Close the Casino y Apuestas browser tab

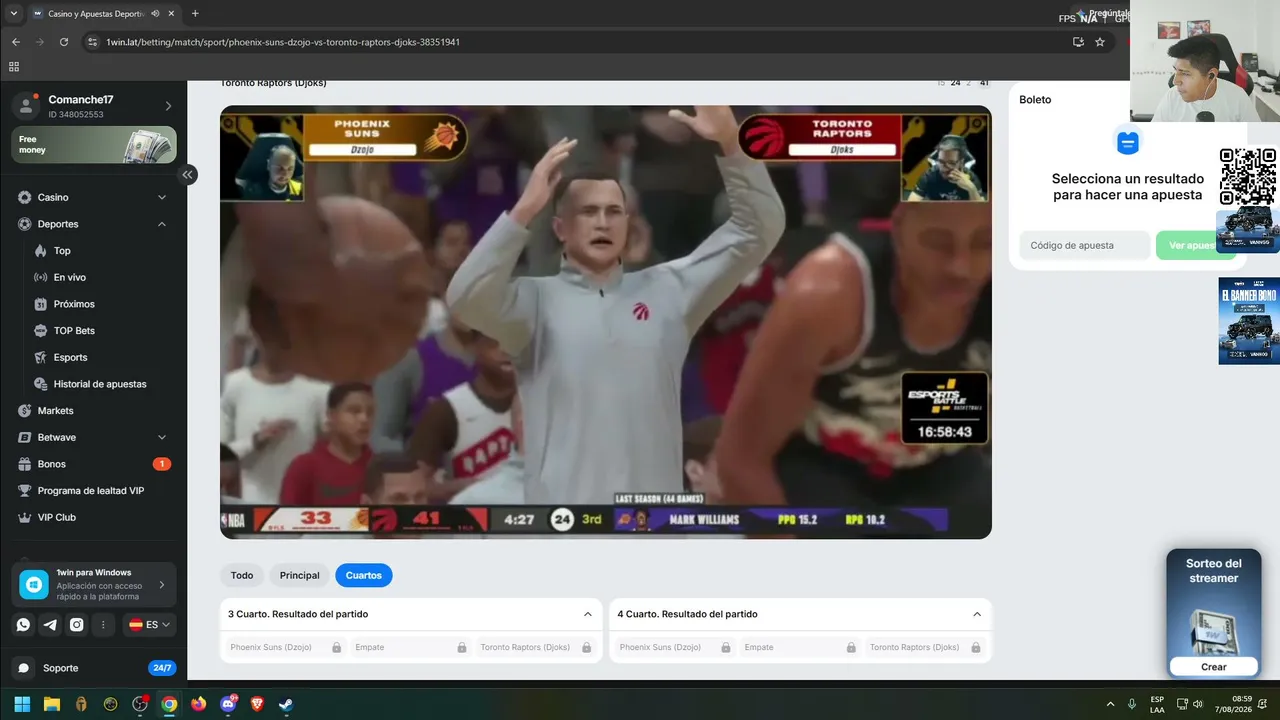173,14
